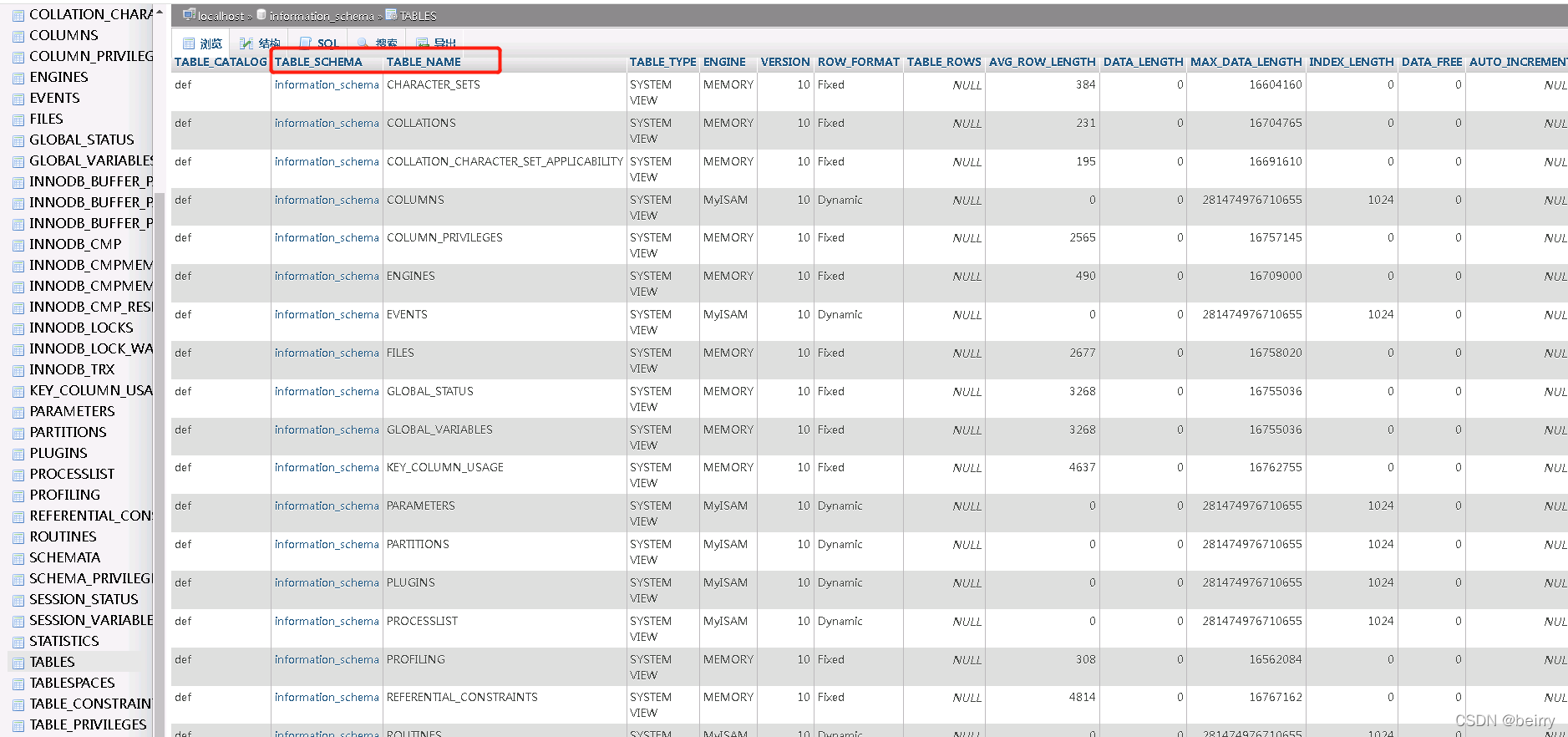1568x737 pixels.
Task: Open information_schema link in CHARACTER_SETS row
Action: 327,85
